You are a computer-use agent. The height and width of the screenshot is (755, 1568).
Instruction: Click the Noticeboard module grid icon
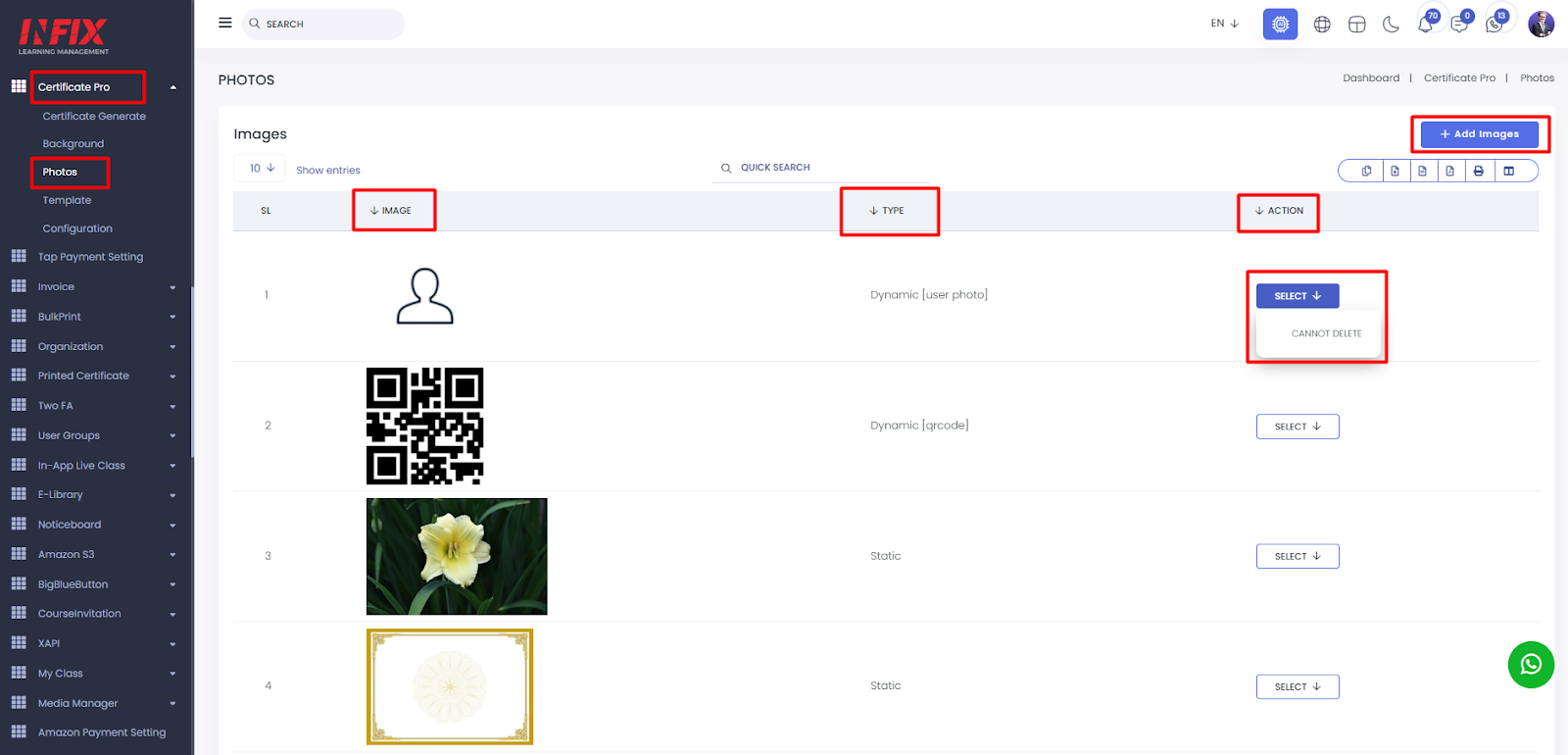click(x=19, y=524)
